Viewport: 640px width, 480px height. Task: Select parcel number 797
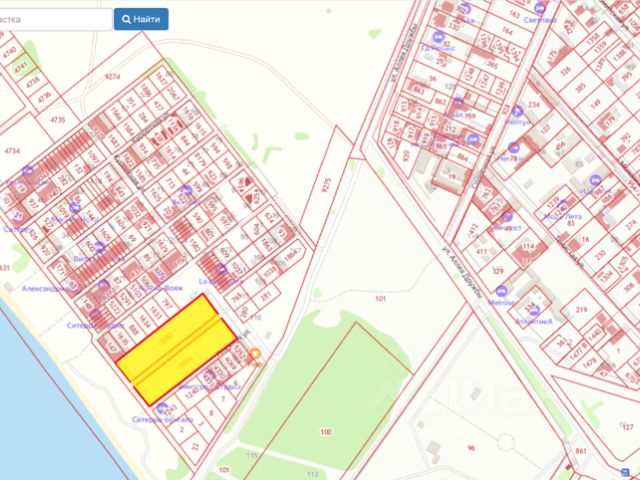(x=167, y=304)
